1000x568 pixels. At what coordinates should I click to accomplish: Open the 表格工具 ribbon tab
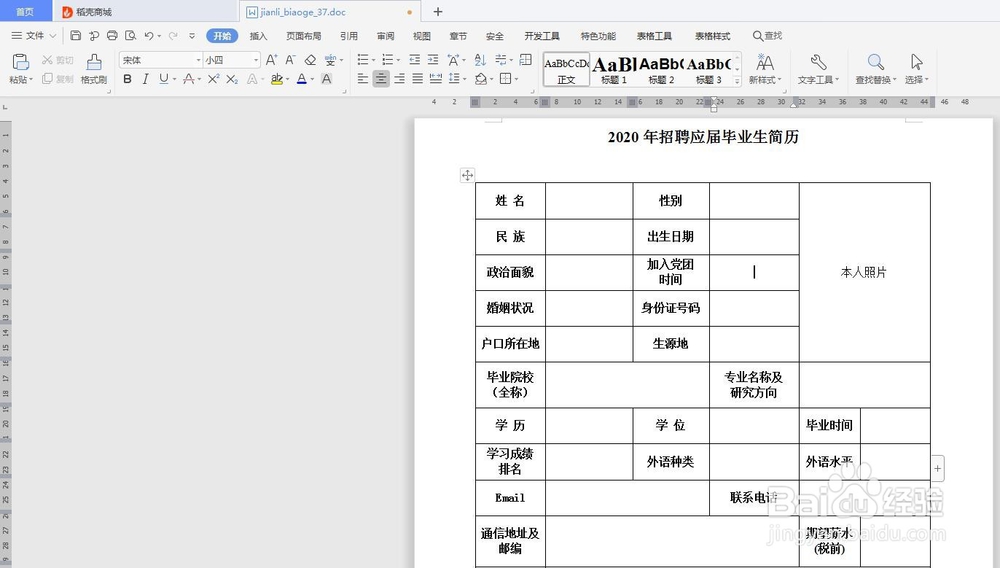654,36
